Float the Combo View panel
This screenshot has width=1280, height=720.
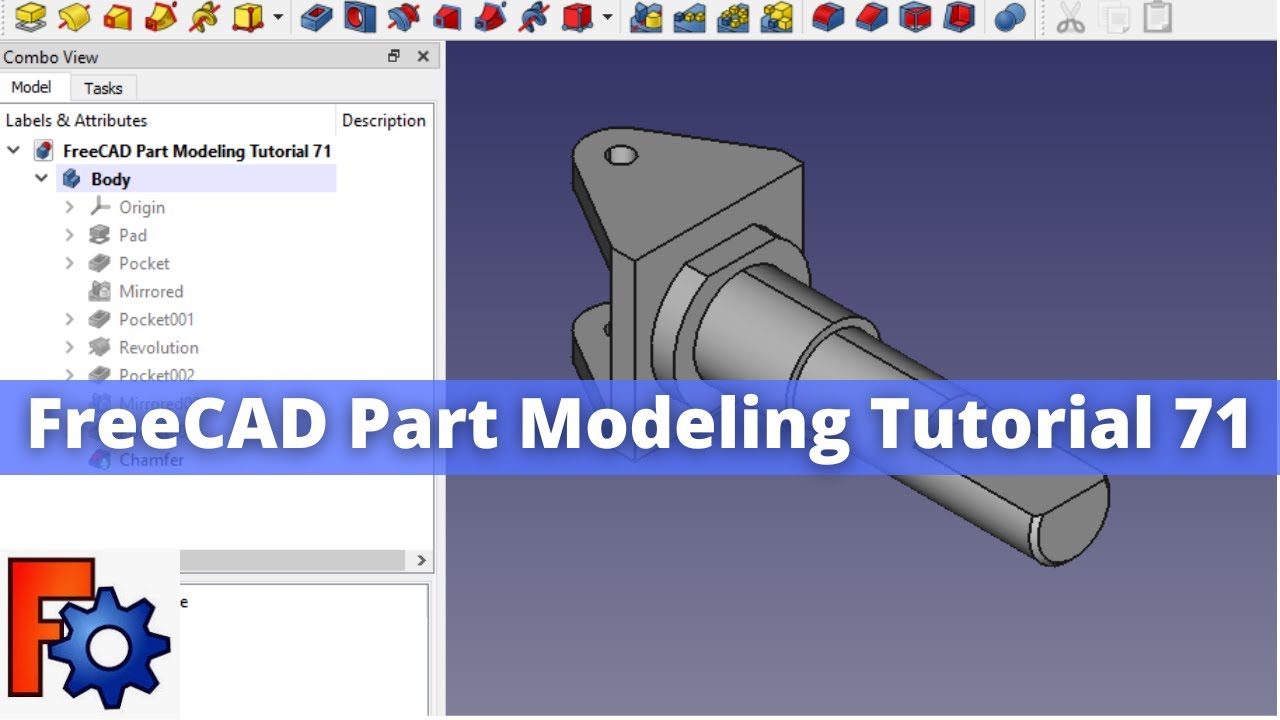click(x=394, y=57)
